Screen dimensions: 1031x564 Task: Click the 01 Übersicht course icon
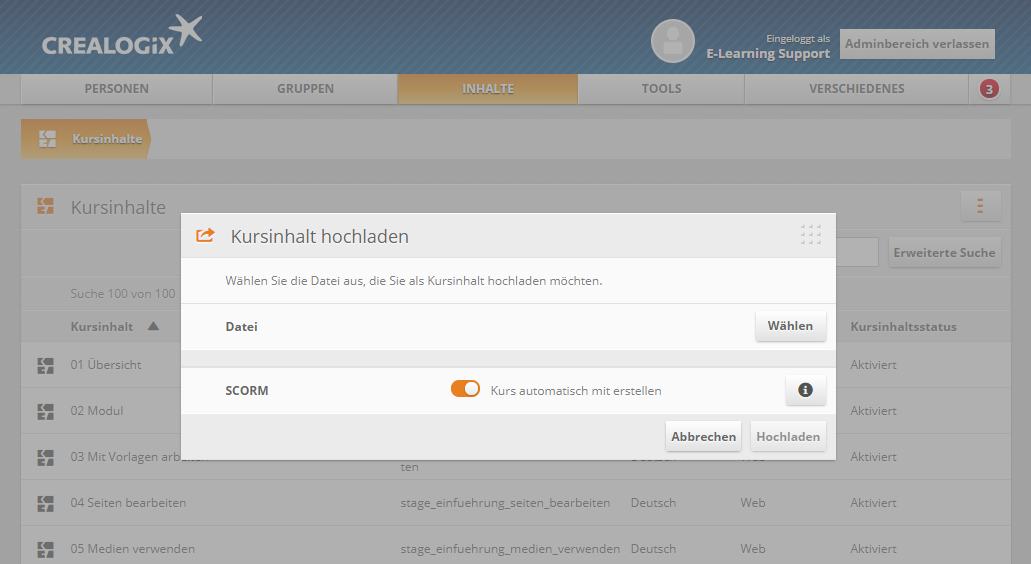point(45,365)
